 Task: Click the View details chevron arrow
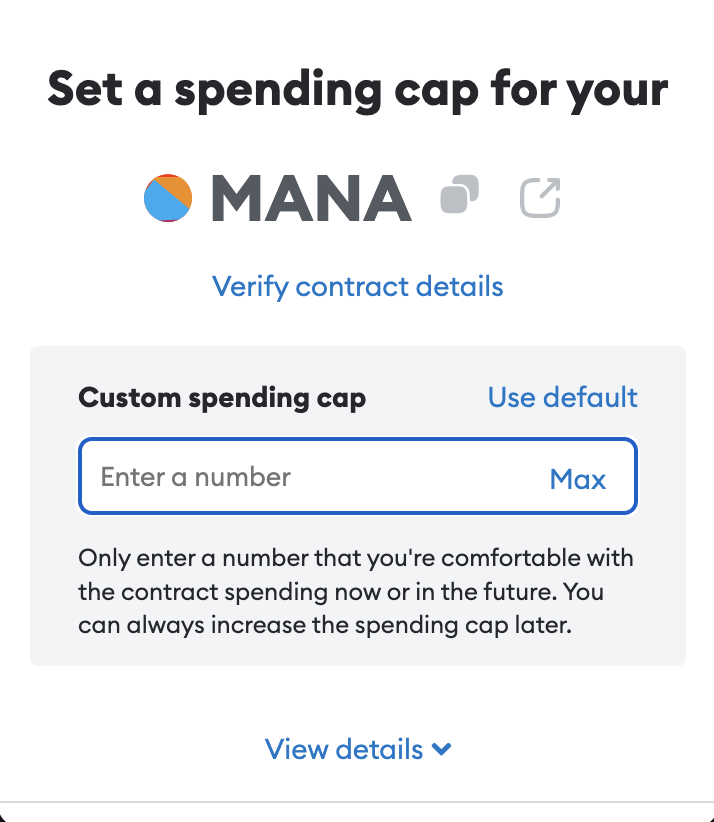(441, 749)
